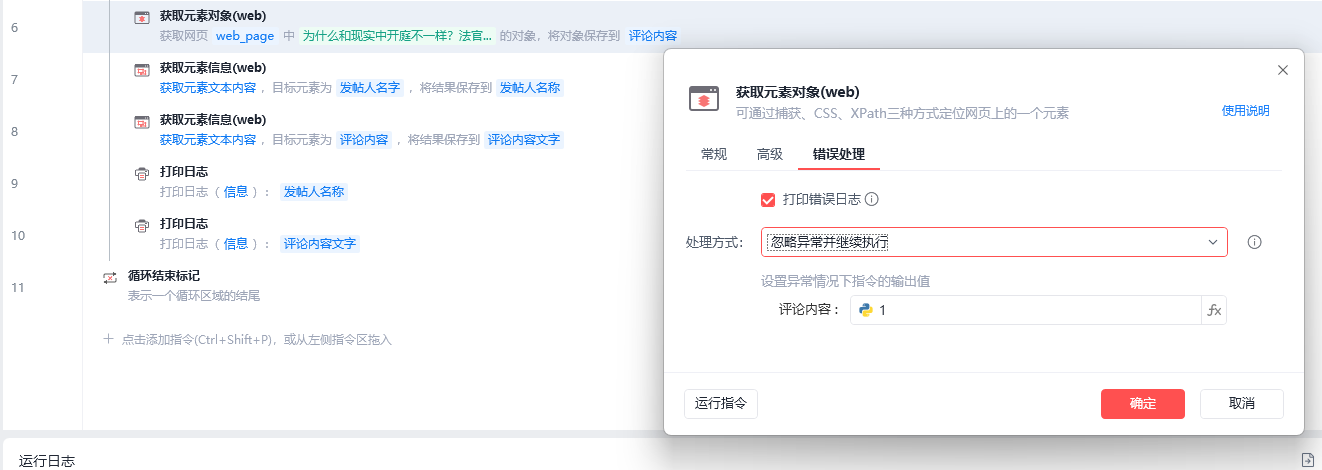Click the 评论内容 element tag on row 8
The image size is (1322, 470).
coord(363,140)
